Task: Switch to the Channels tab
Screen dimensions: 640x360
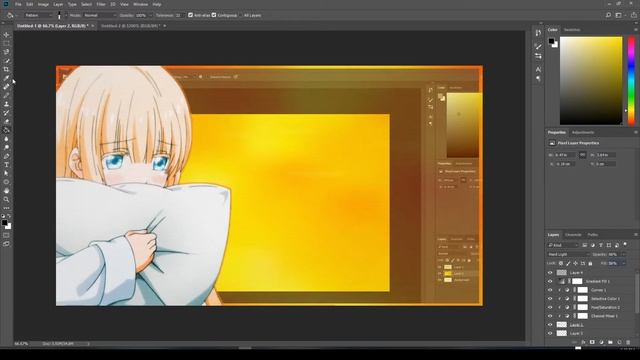Action: click(573, 235)
